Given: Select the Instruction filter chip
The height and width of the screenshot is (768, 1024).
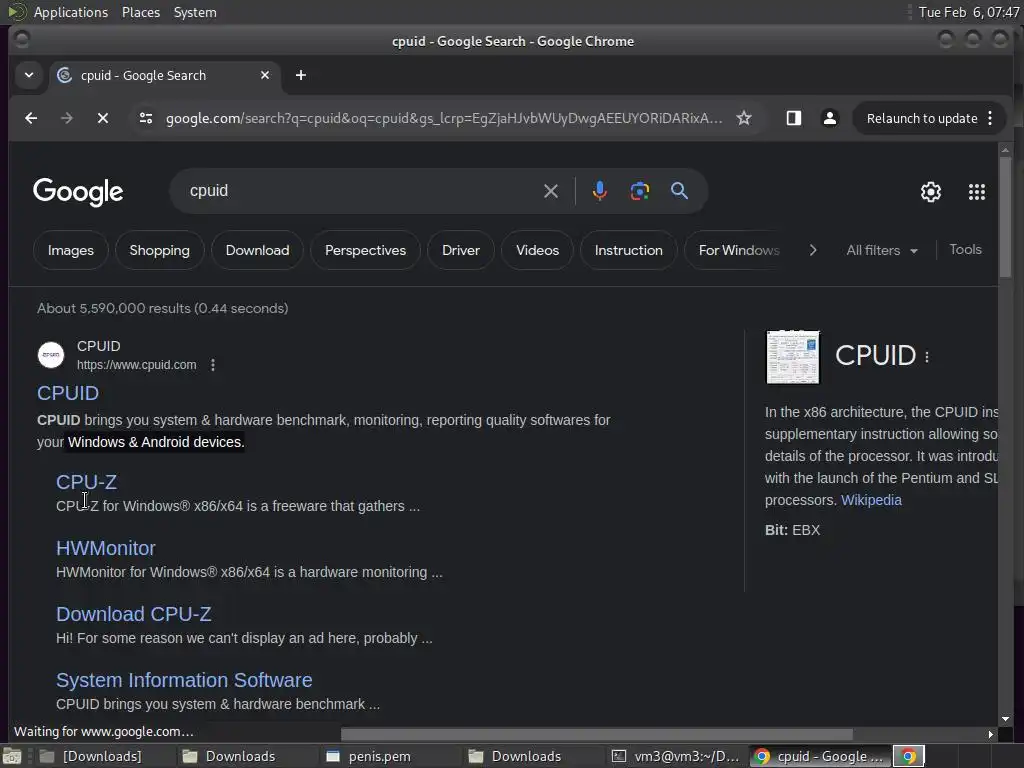Looking at the screenshot, I should [x=628, y=250].
